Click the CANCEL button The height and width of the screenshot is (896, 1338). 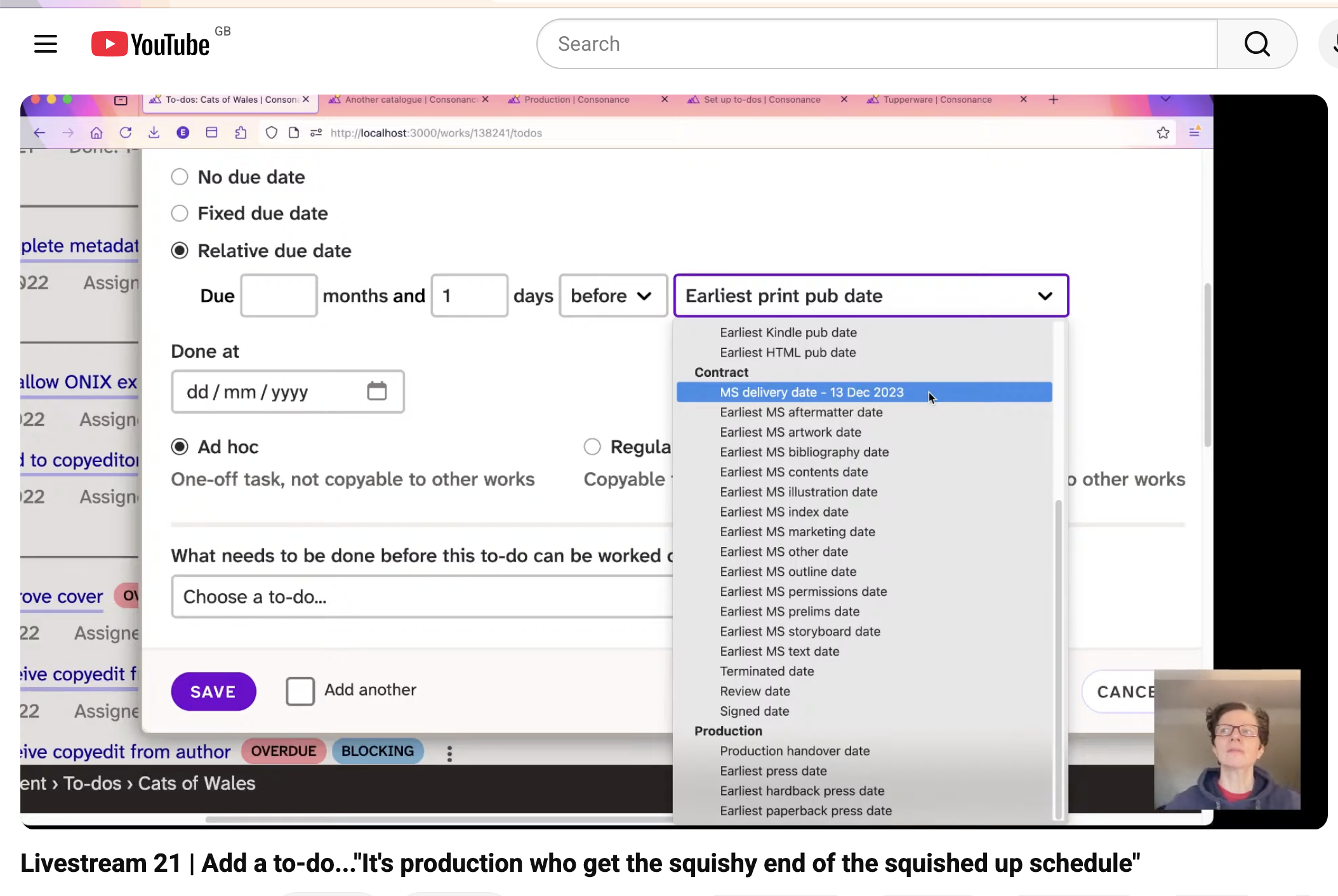click(x=1119, y=692)
